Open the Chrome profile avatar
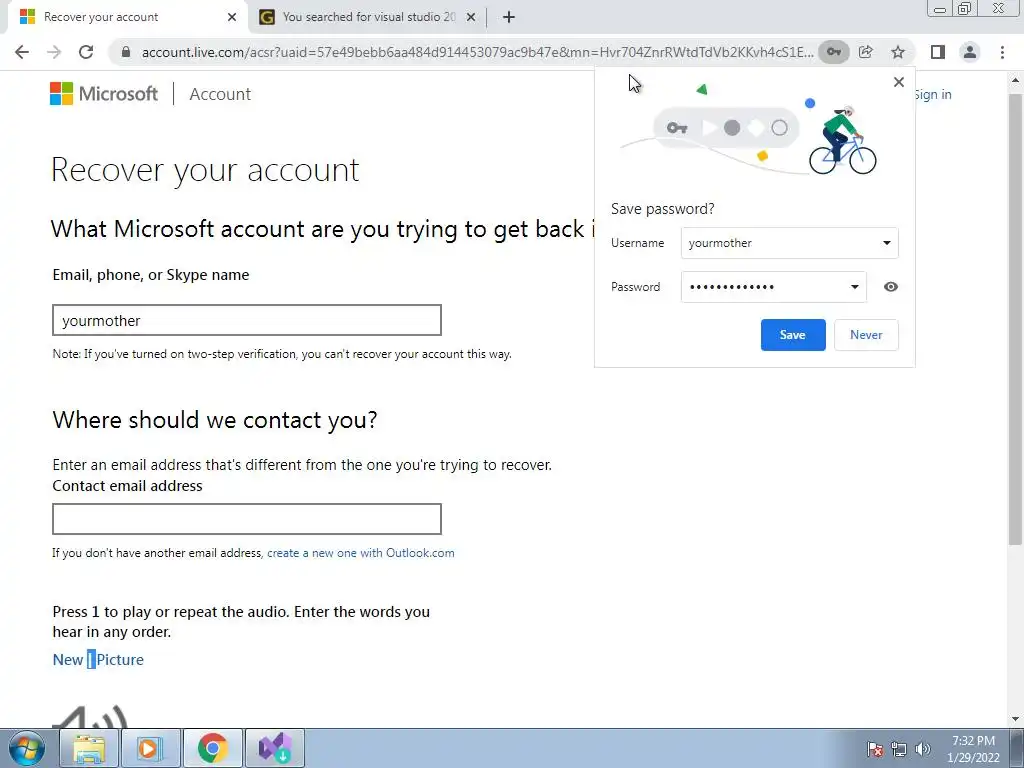This screenshot has width=1024, height=768. click(x=970, y=52)
